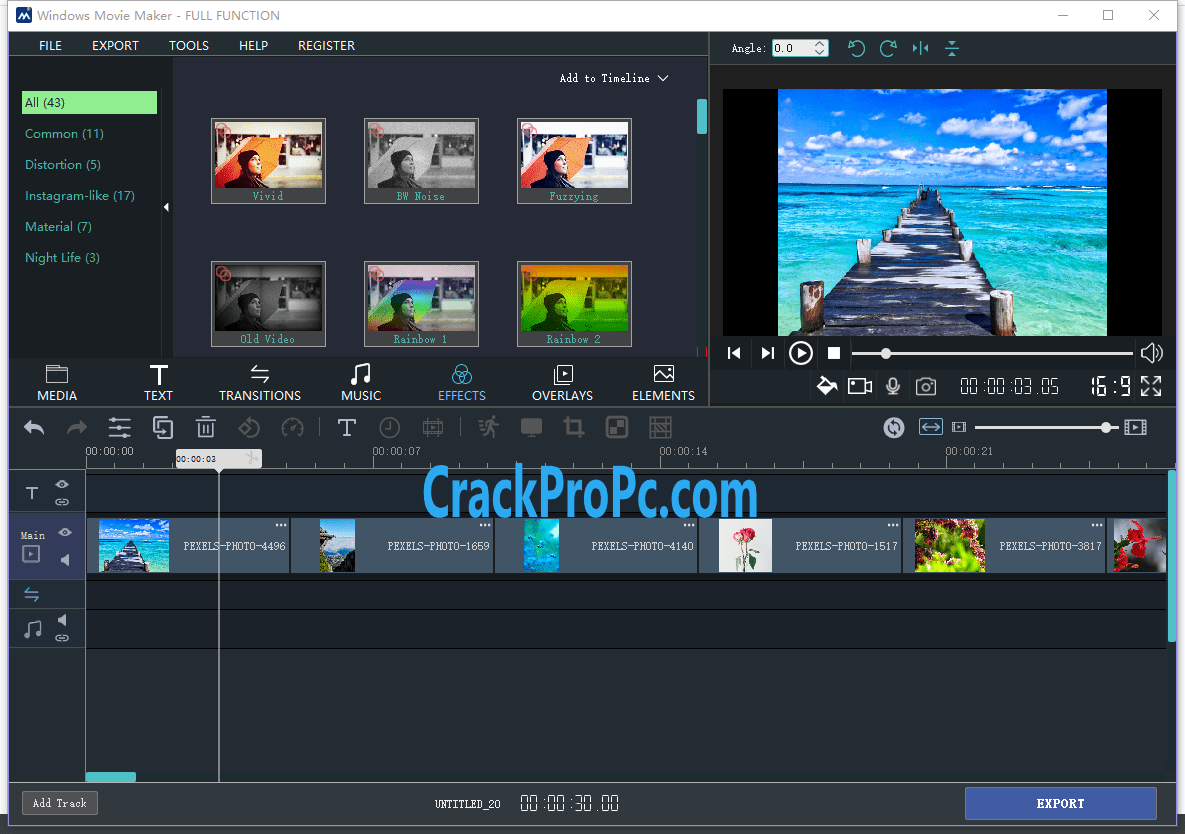Rotate preview counterclockwise
The height and width of the screenshot is (834, 1185).
(x=856, y=48)
